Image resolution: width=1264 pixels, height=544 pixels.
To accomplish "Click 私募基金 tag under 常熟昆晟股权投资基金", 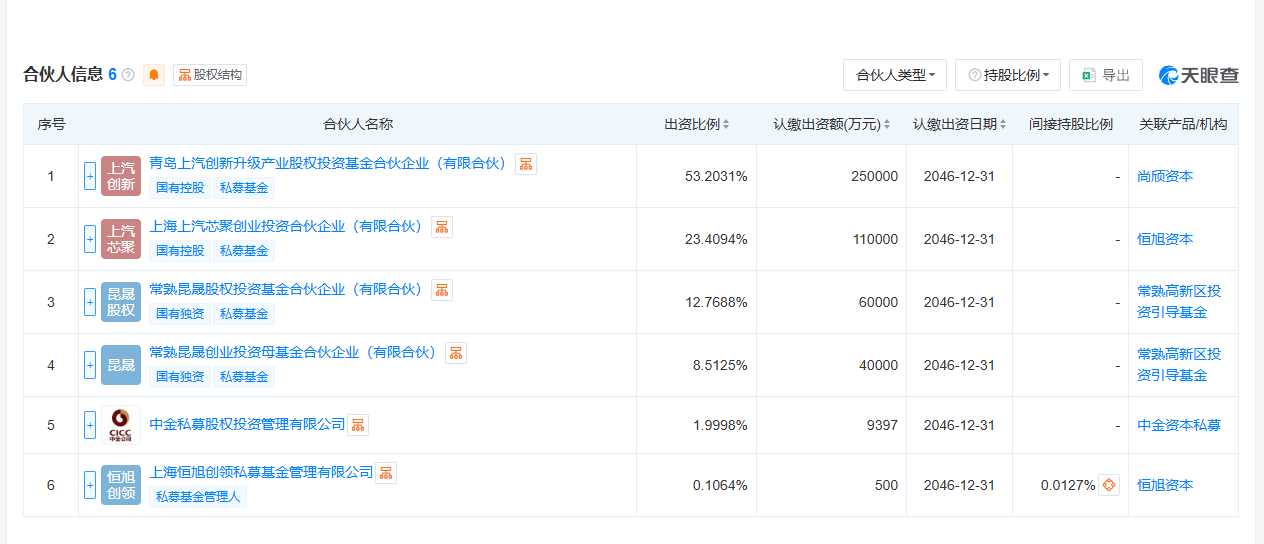I will pyautogui.click(x=244, y=314).
